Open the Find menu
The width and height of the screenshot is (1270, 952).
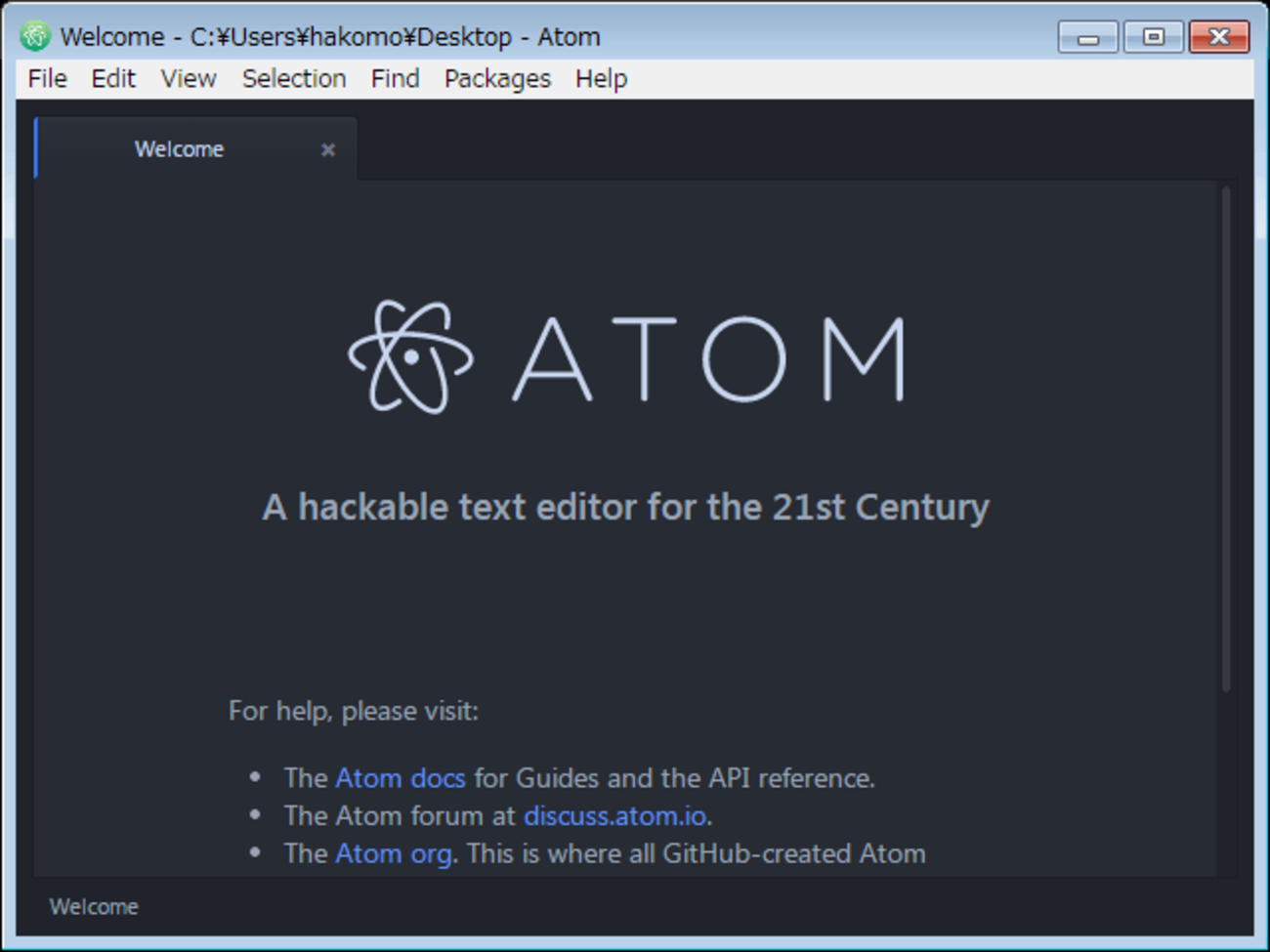click(395, 79)
